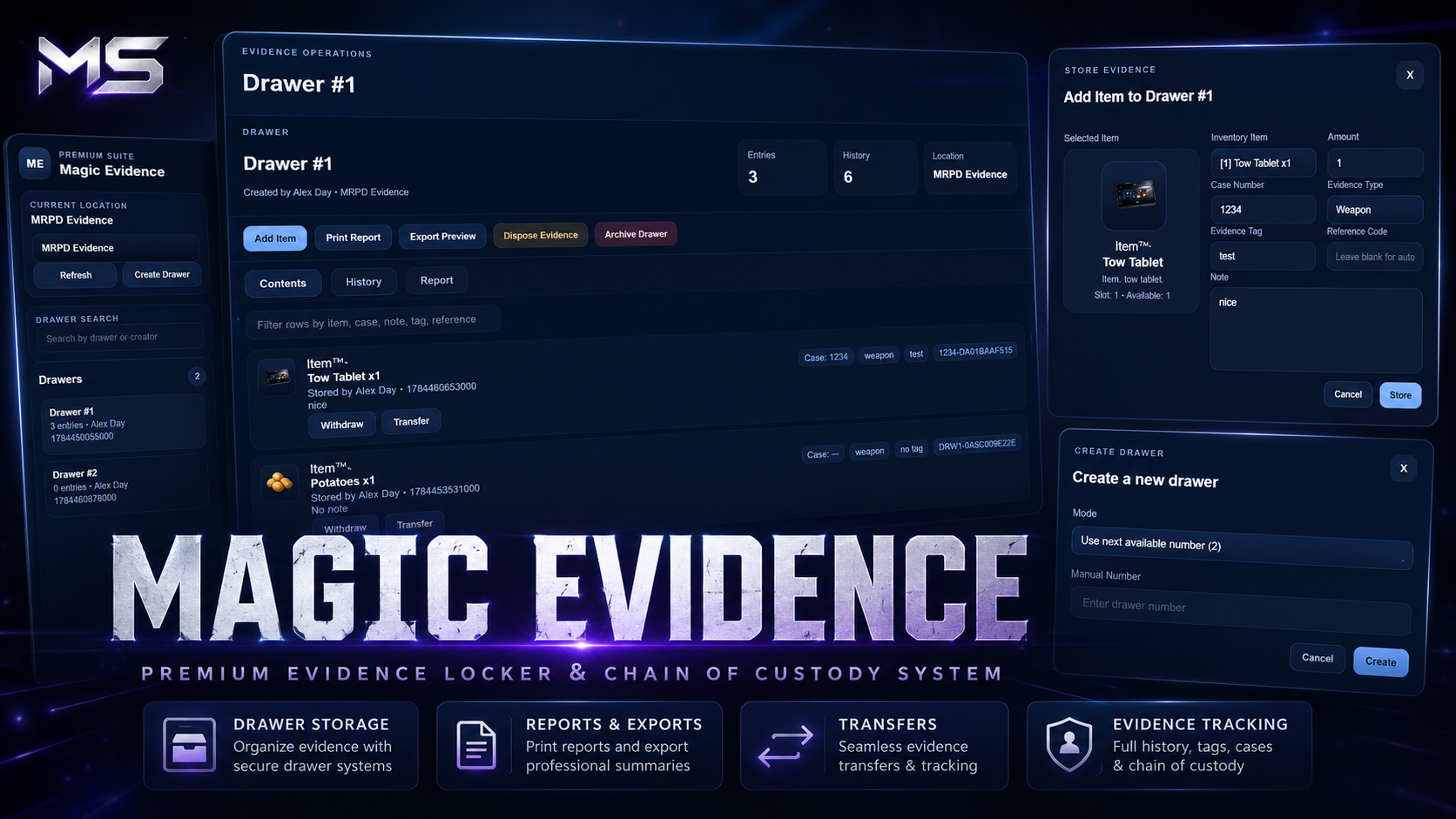Viewport: 1456px width, 819px height.
Task: Click the 1234-DA01BAAF515 reference tag
Action: 975,352
